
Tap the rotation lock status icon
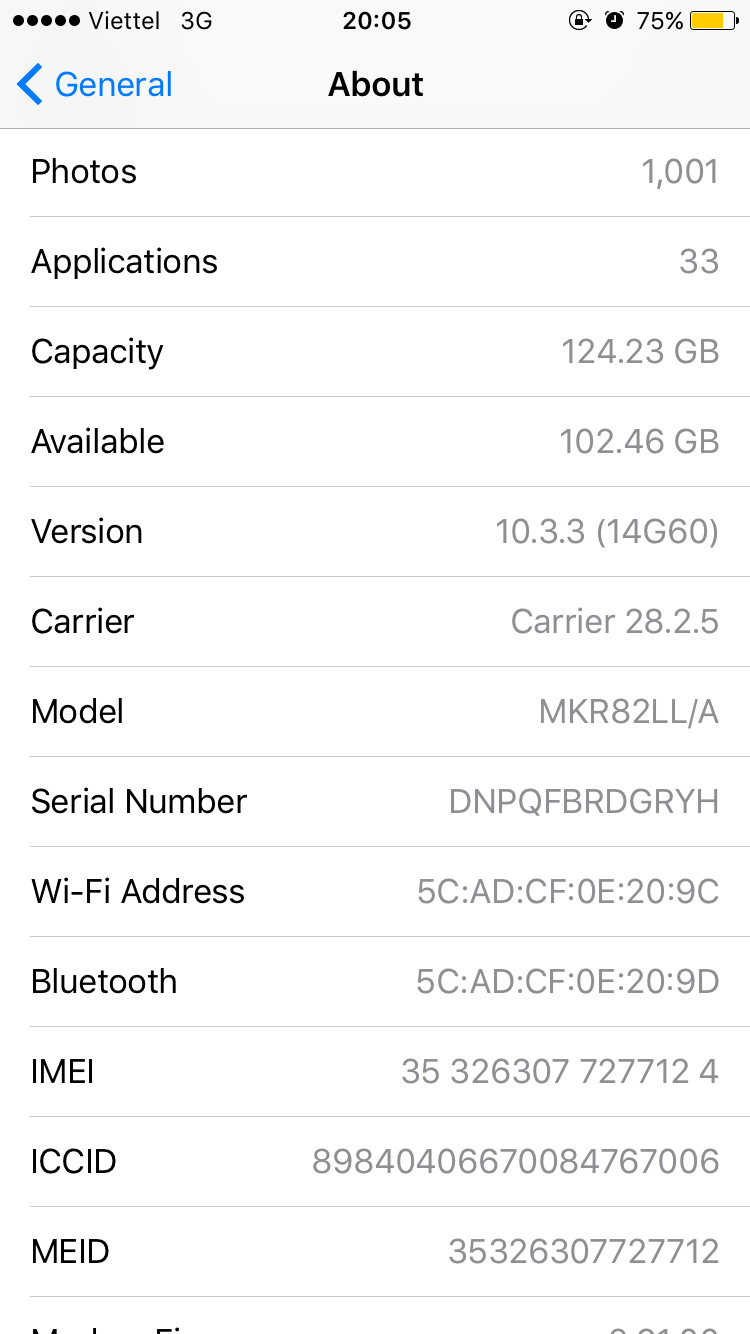[579, 21]
